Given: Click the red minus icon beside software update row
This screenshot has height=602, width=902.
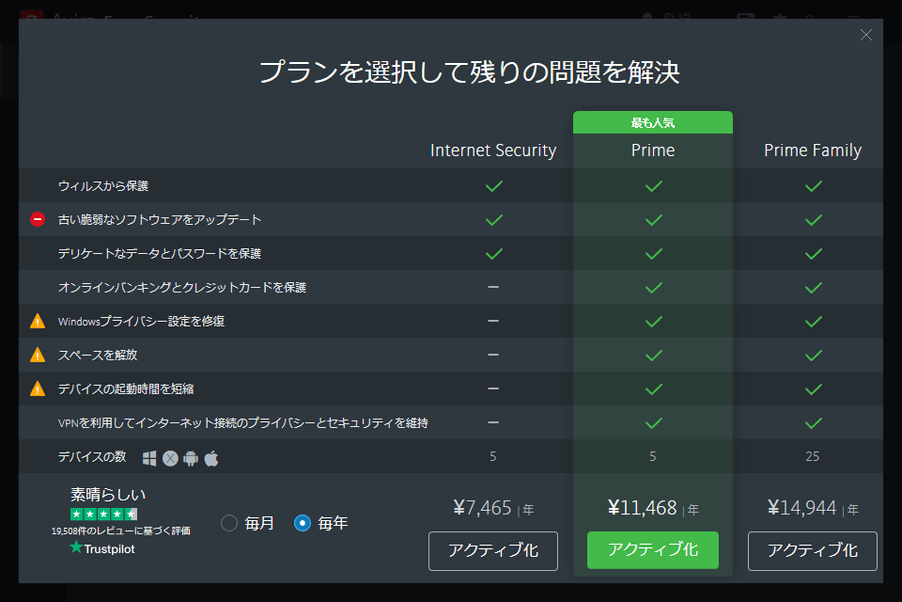Looking at the screenshot, I should coord(37,219).
